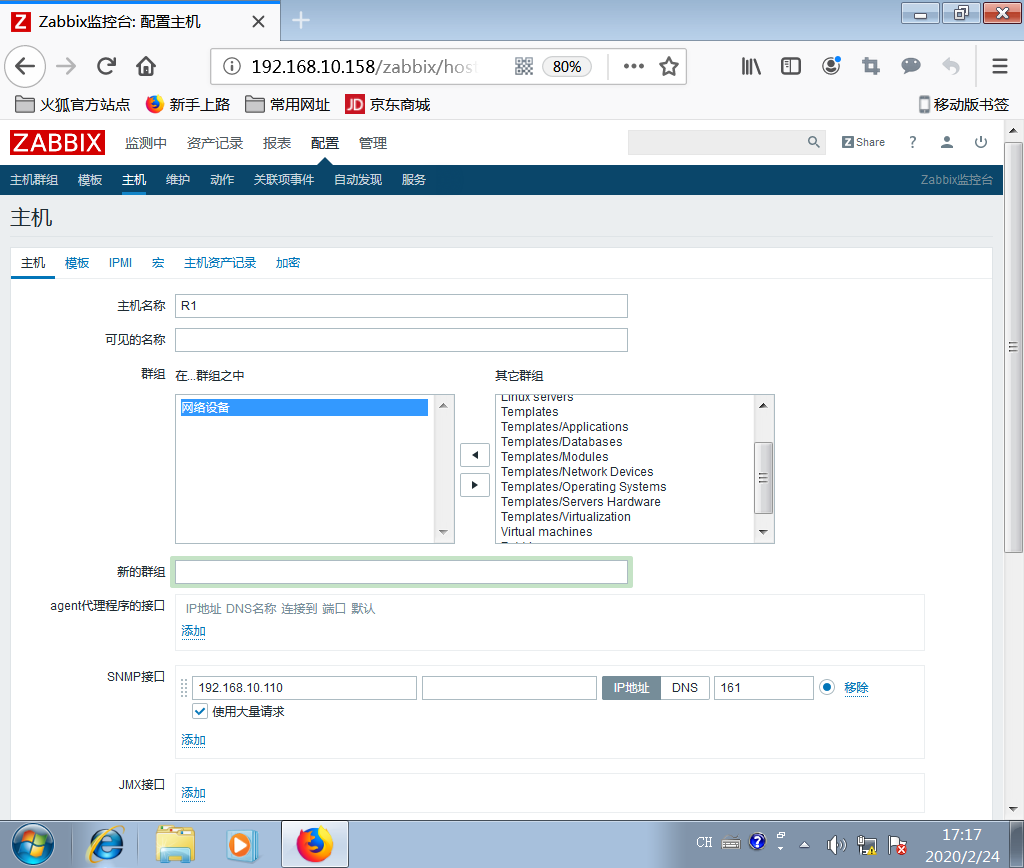Viewport: 1024px width, 868px height.
Task: Switch to the 加密 tab
Action: point(287,263)
